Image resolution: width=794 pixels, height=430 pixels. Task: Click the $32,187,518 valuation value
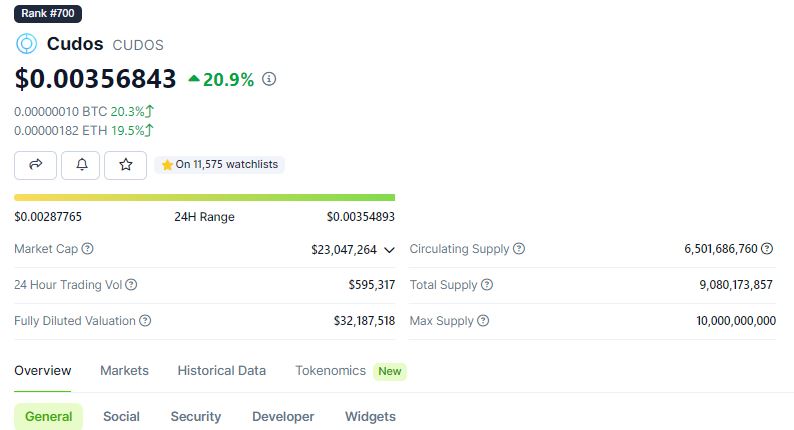(364, 321)
